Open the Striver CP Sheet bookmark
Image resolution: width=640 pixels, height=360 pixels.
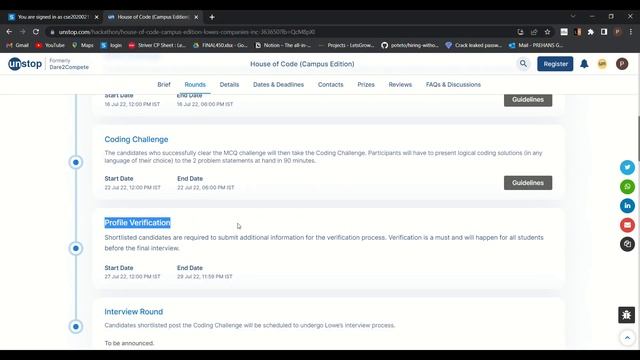point(157,45)
